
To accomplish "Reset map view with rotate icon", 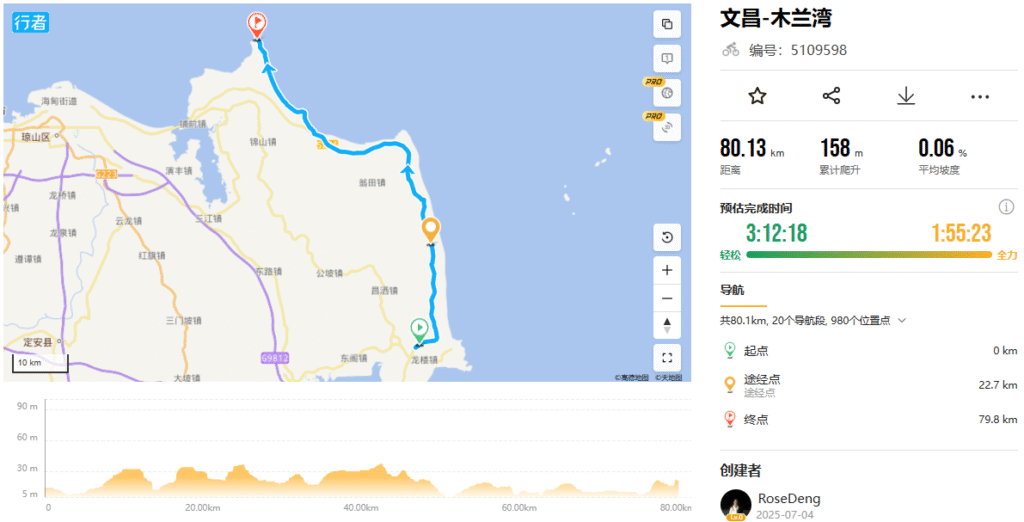I will pos(667,237).
